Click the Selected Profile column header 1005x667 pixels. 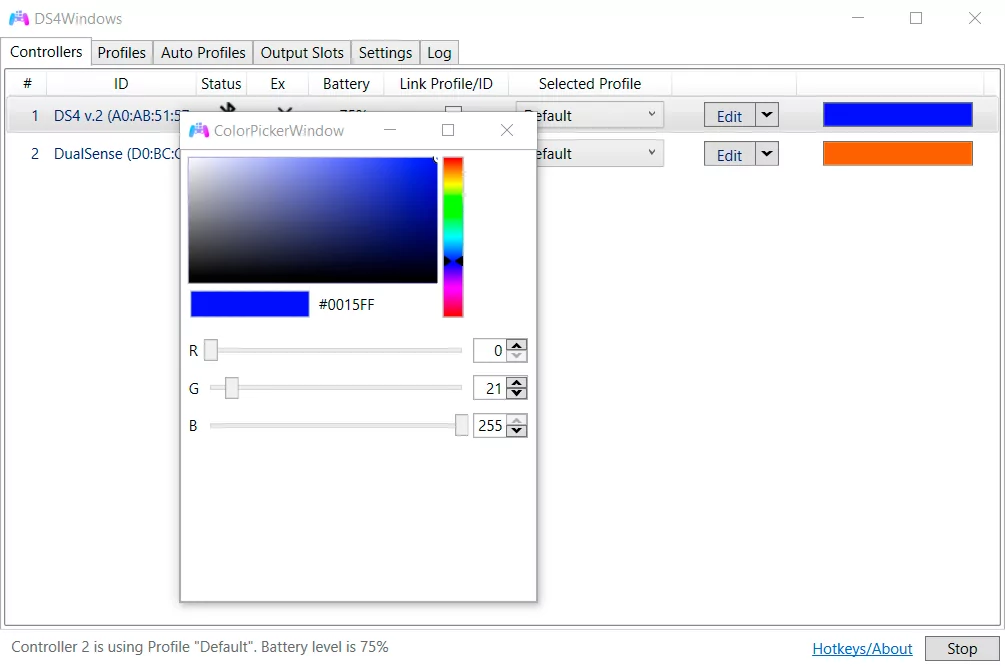click(590, 83)
